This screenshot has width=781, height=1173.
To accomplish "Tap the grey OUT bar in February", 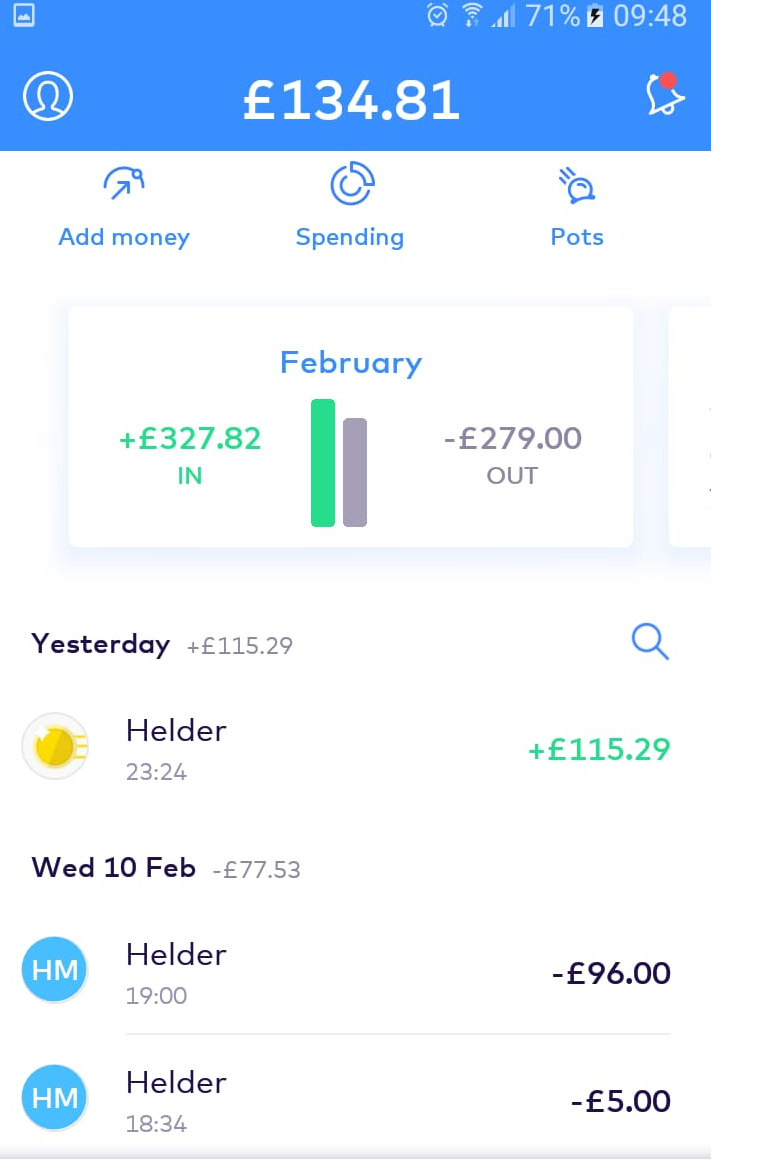I will [x=355, y=472].
